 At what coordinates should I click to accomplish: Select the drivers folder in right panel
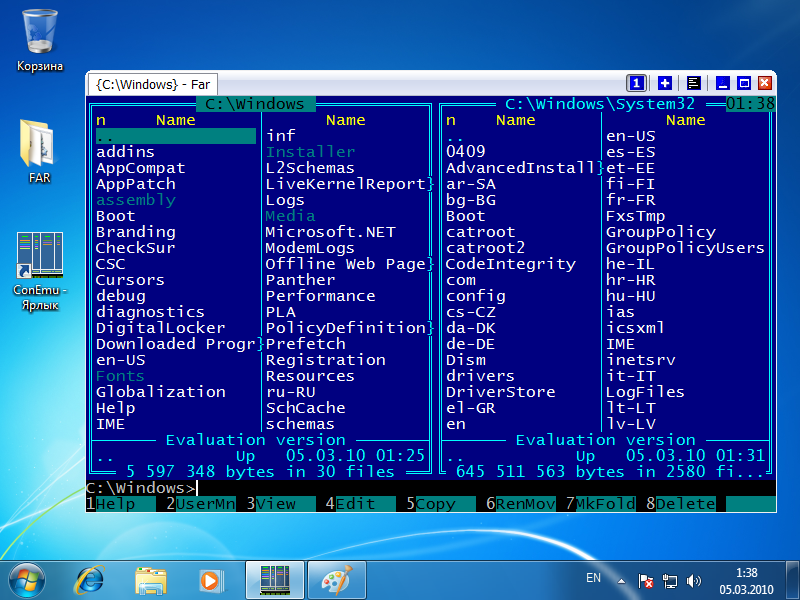[x=480, y=376]
